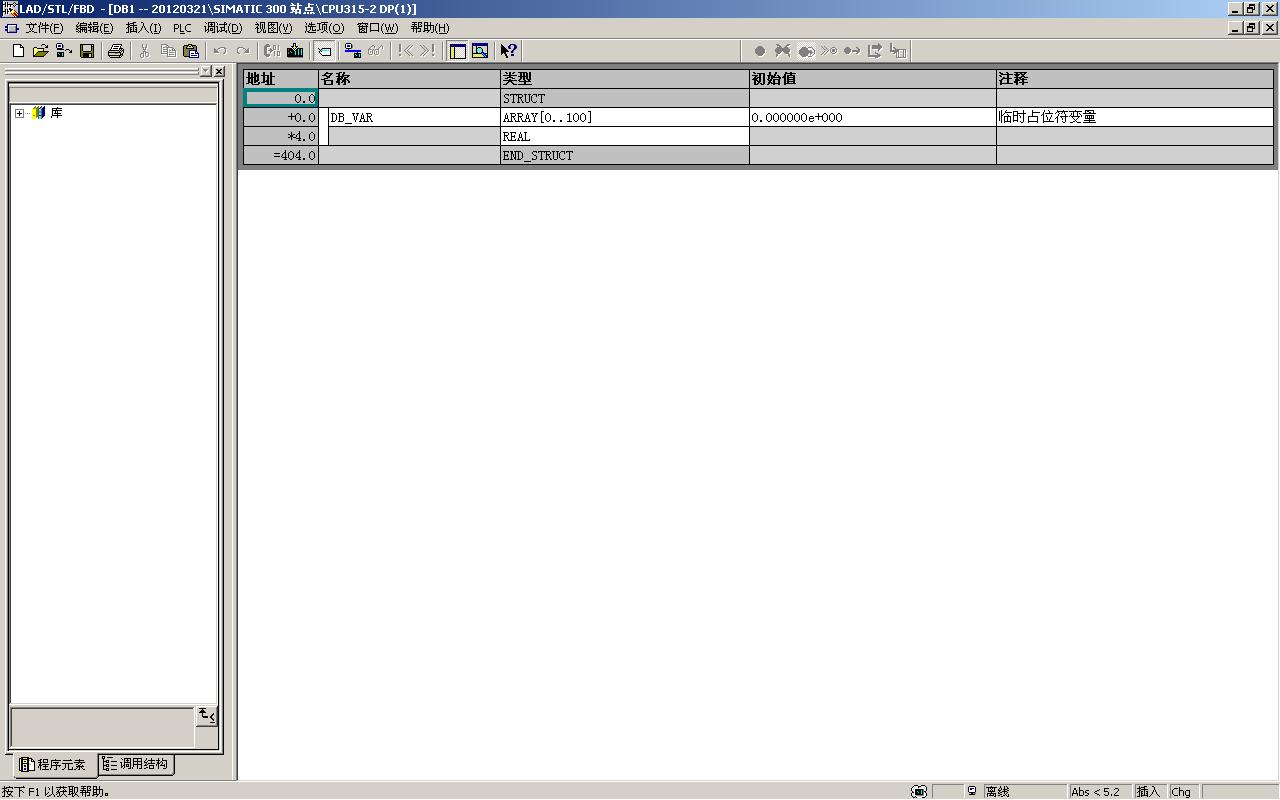Image resolution: width=1280 pixels, height=800 pixels.
Task: Click the Next error icon
Action: tap(428, 51)
